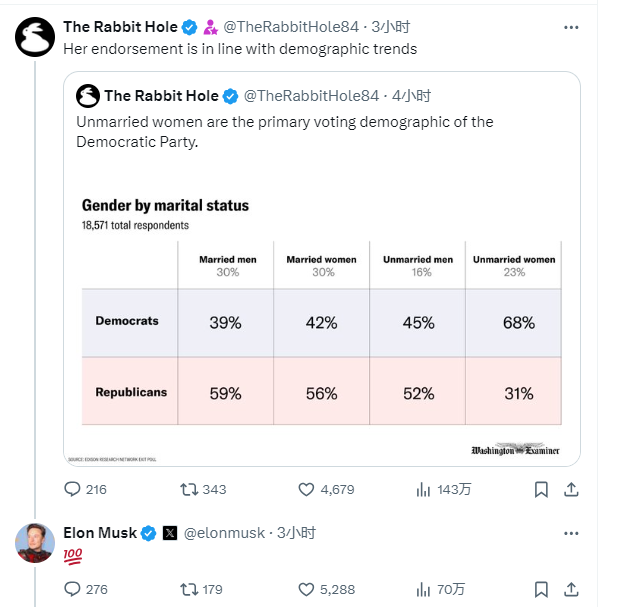
Task: Open more options on The Rabbit Hole's tweet
Action: (571, 27)
